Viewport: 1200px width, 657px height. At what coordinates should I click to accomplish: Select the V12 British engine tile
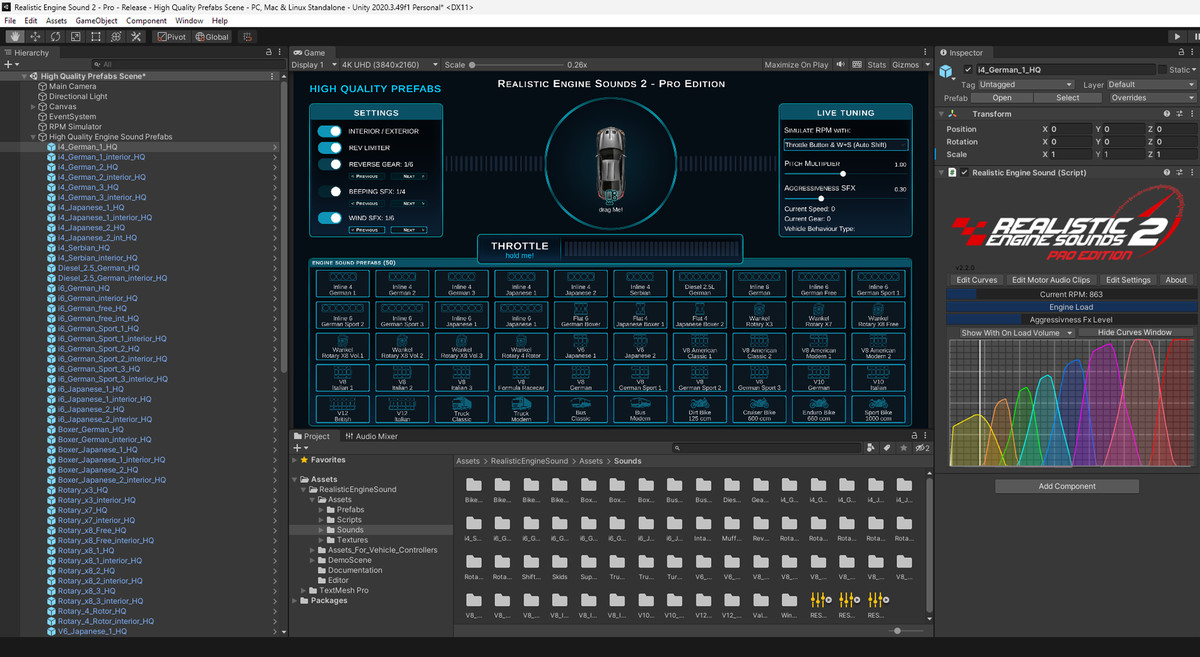[343, 408]
